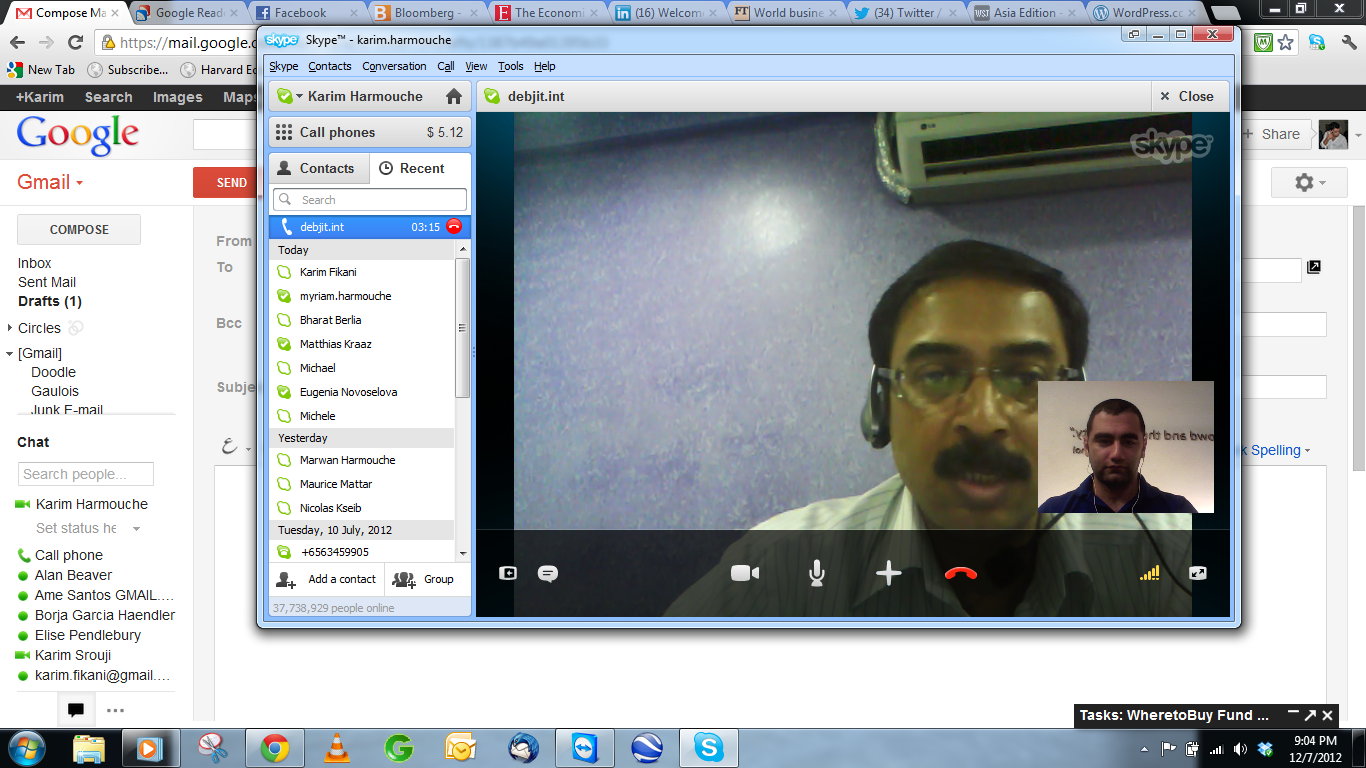Switch to the Recent tab
The image size is (1366, 768).
420,168
